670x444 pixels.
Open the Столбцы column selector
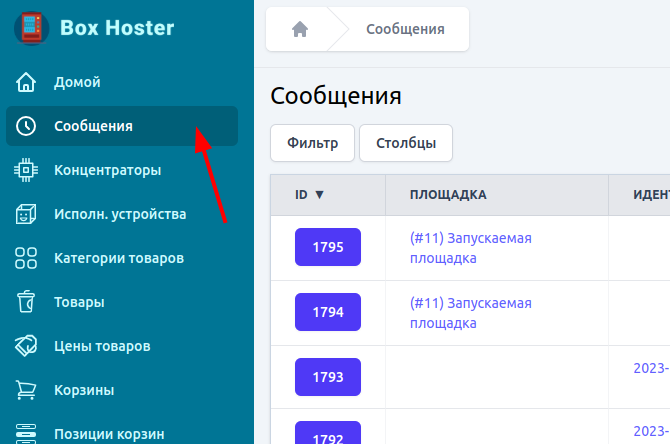click(405, 143)
